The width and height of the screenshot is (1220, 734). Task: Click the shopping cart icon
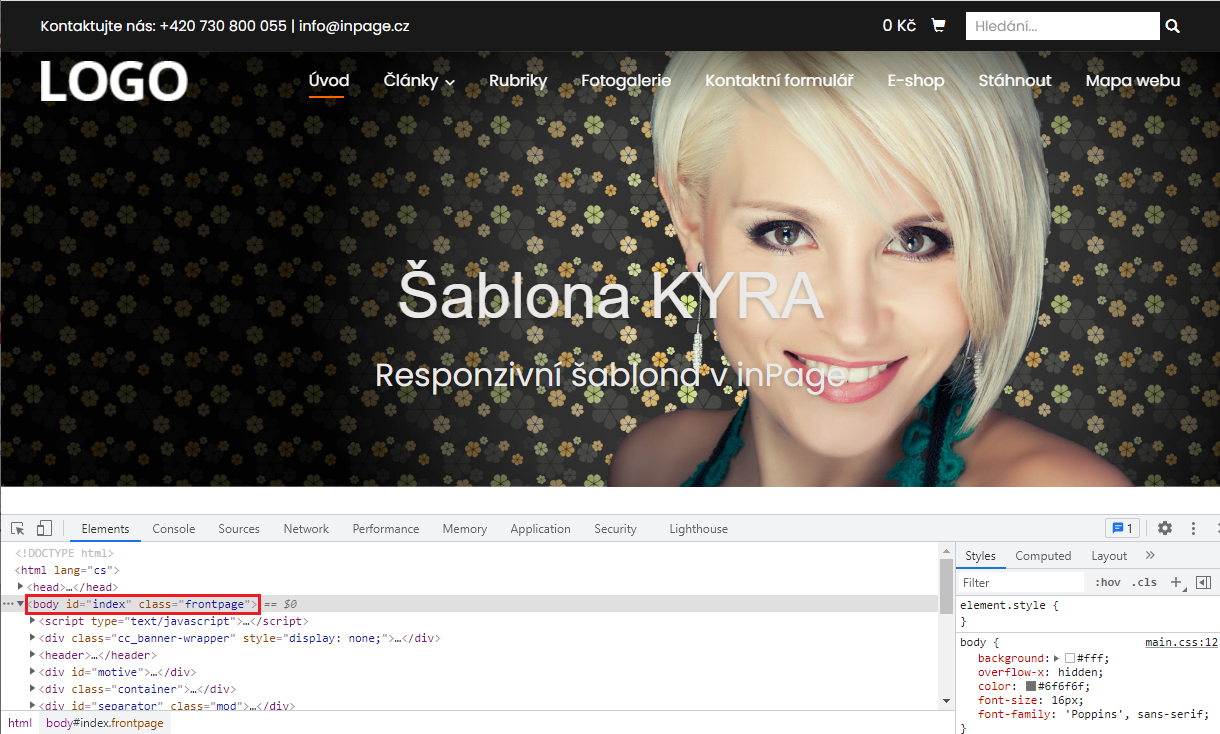pos(938,26)
